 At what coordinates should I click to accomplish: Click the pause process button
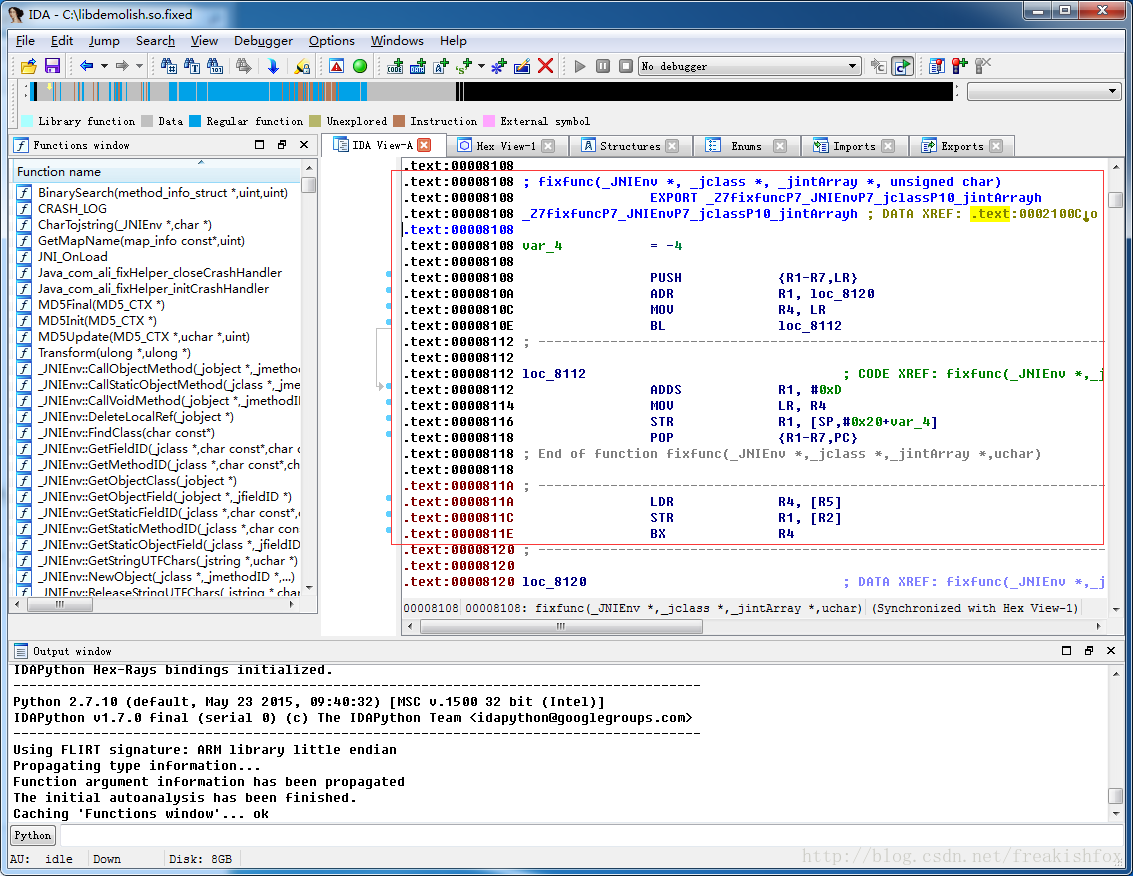603,66
